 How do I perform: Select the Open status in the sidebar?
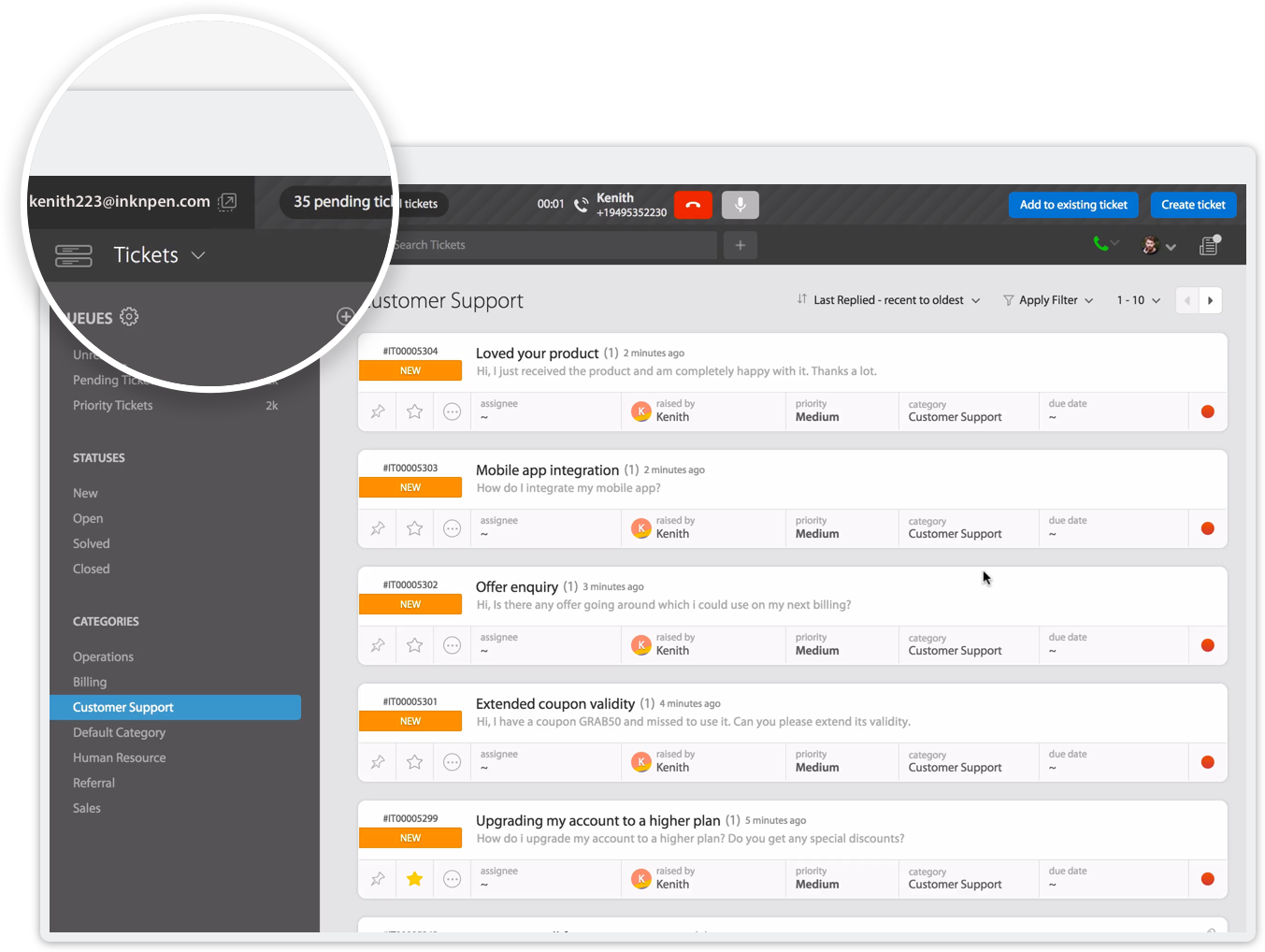(88, 518)
